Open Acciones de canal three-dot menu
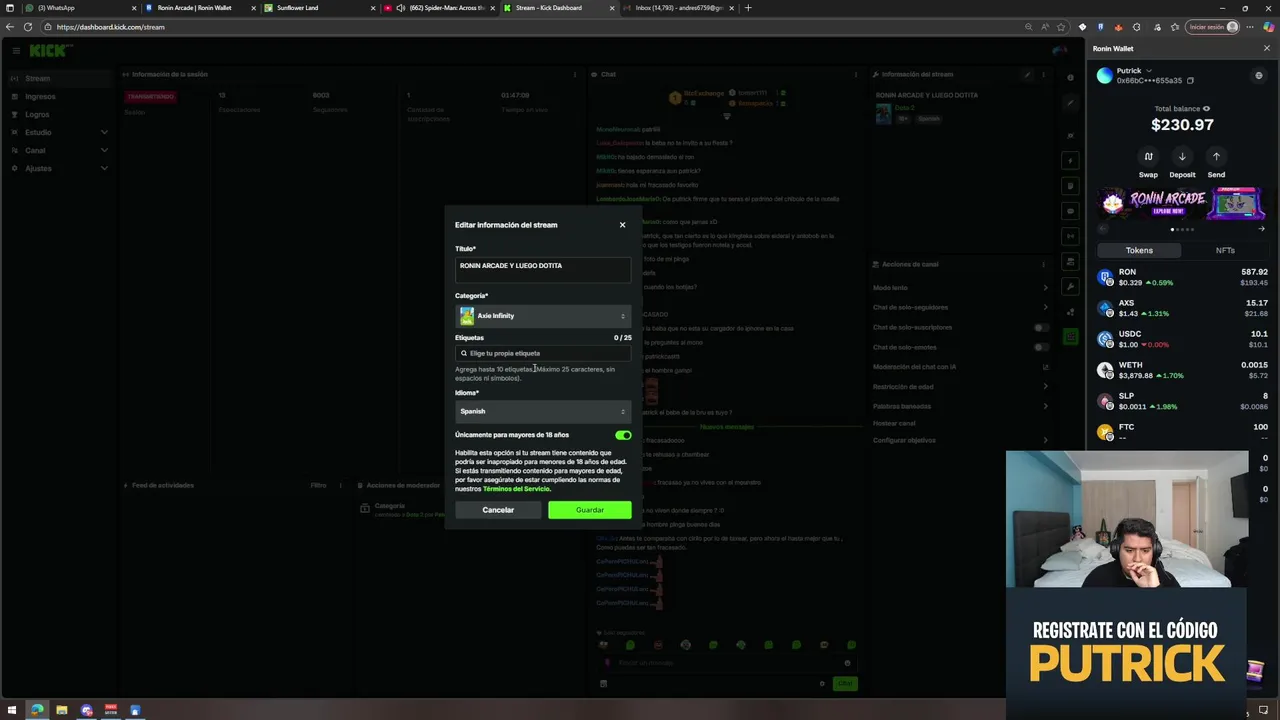 coord(1044,264)
